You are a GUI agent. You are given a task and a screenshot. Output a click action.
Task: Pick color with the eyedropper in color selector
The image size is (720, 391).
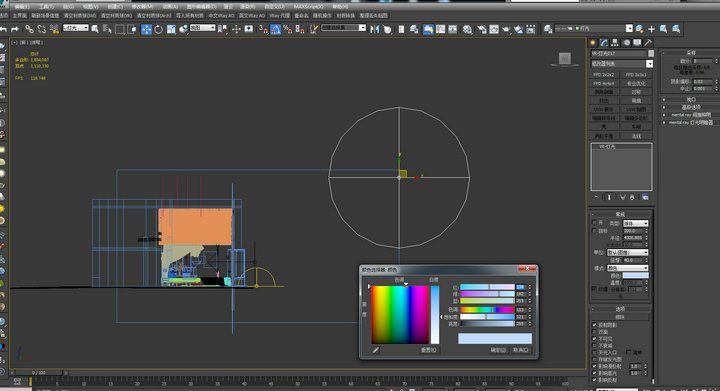376,350
